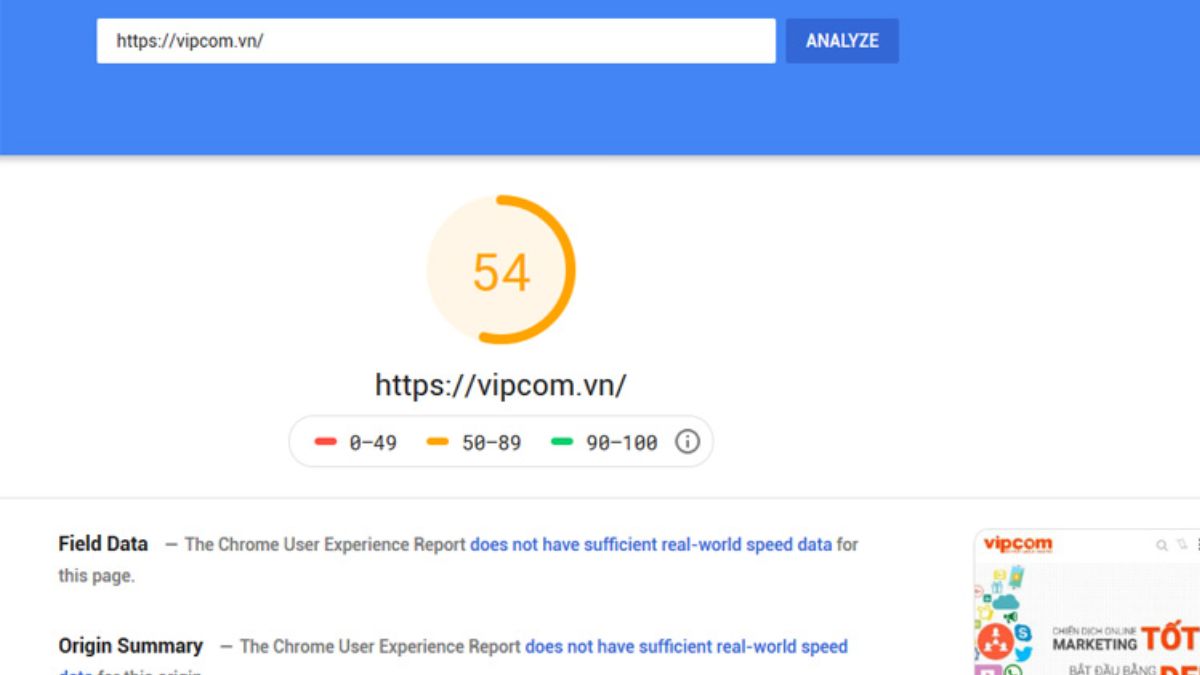Click the shopping cart icon in the preview
Viewport: 1200px width, 675px height.
[x=1182, y=545]
